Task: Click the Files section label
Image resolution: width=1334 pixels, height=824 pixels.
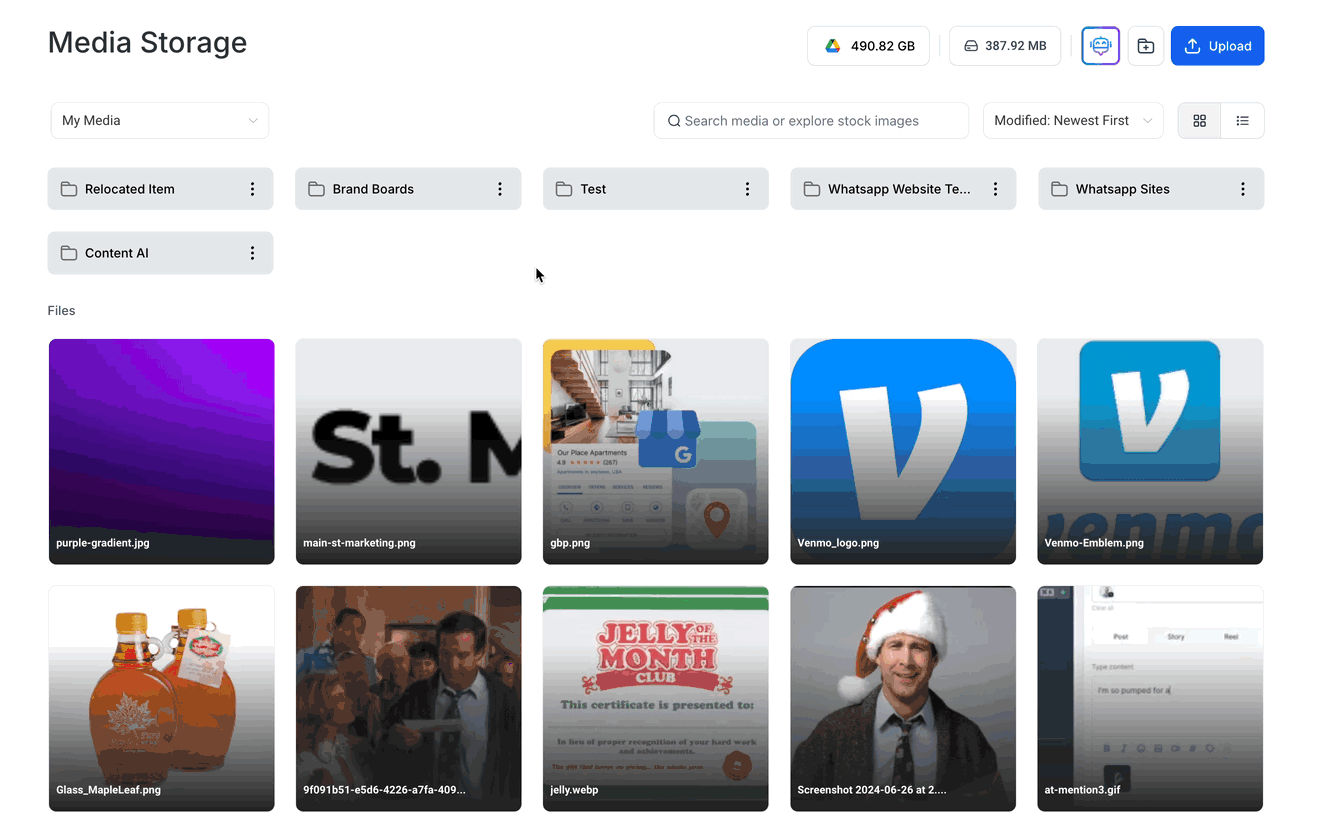Action: tap(61, 311)
